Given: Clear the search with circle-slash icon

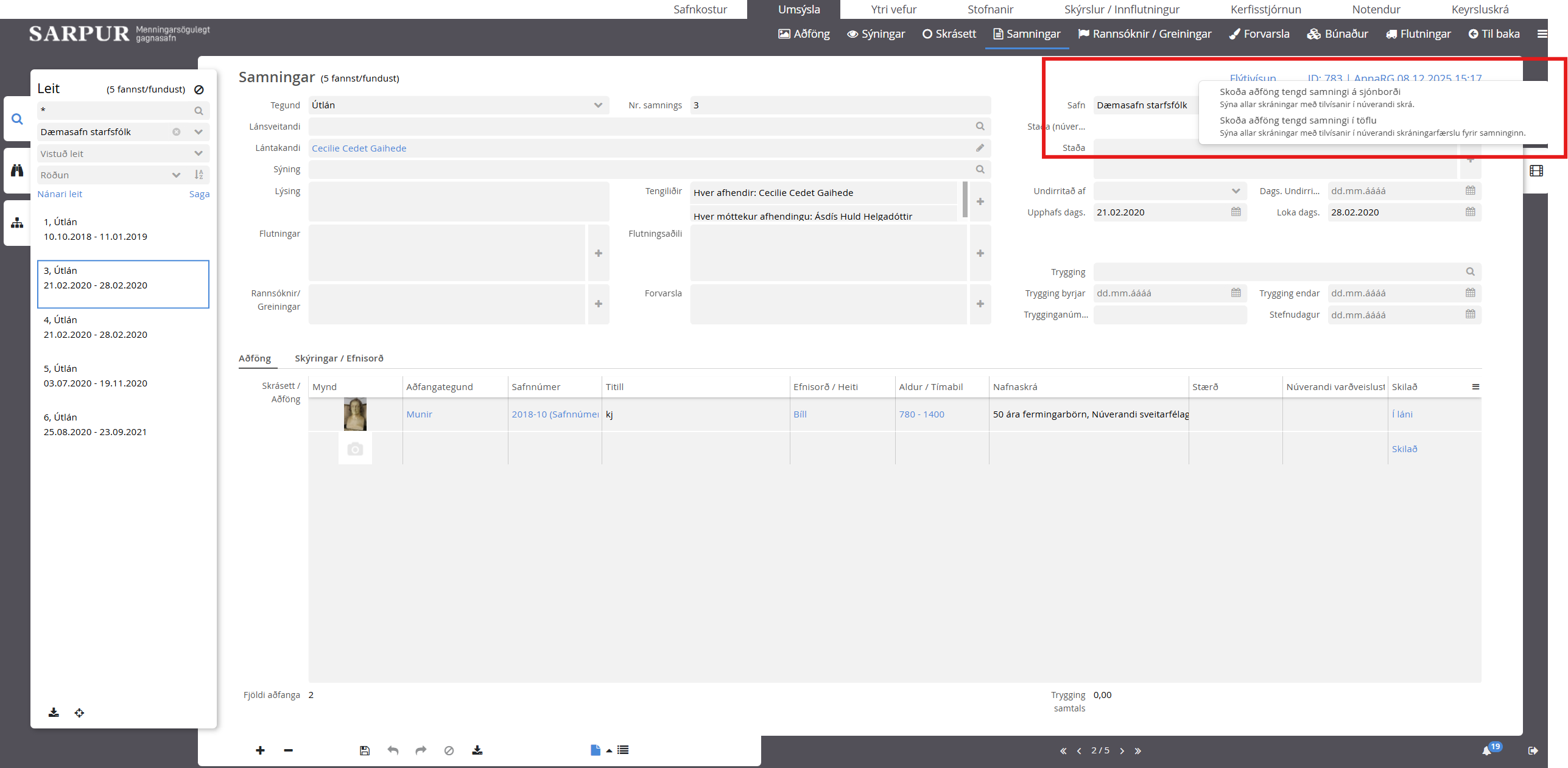Looking at the screenshot, I should point(199,89).
